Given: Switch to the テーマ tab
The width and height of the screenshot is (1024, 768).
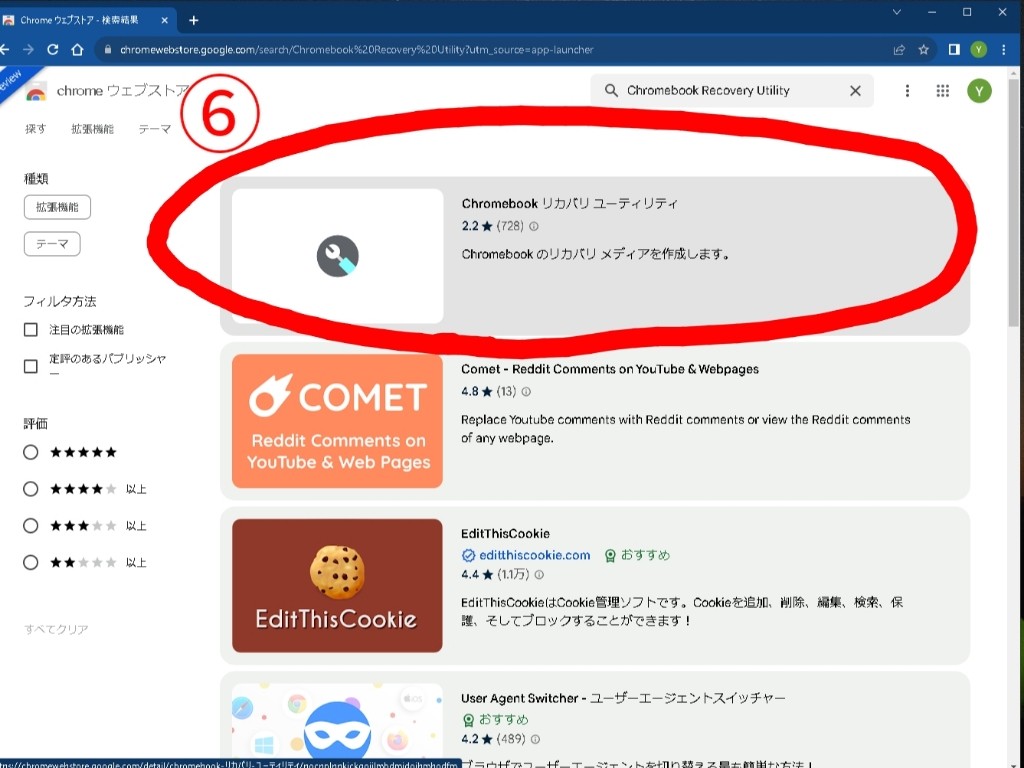Looking at the screenshot, I should pyautogui.click(x=155, y=129).
